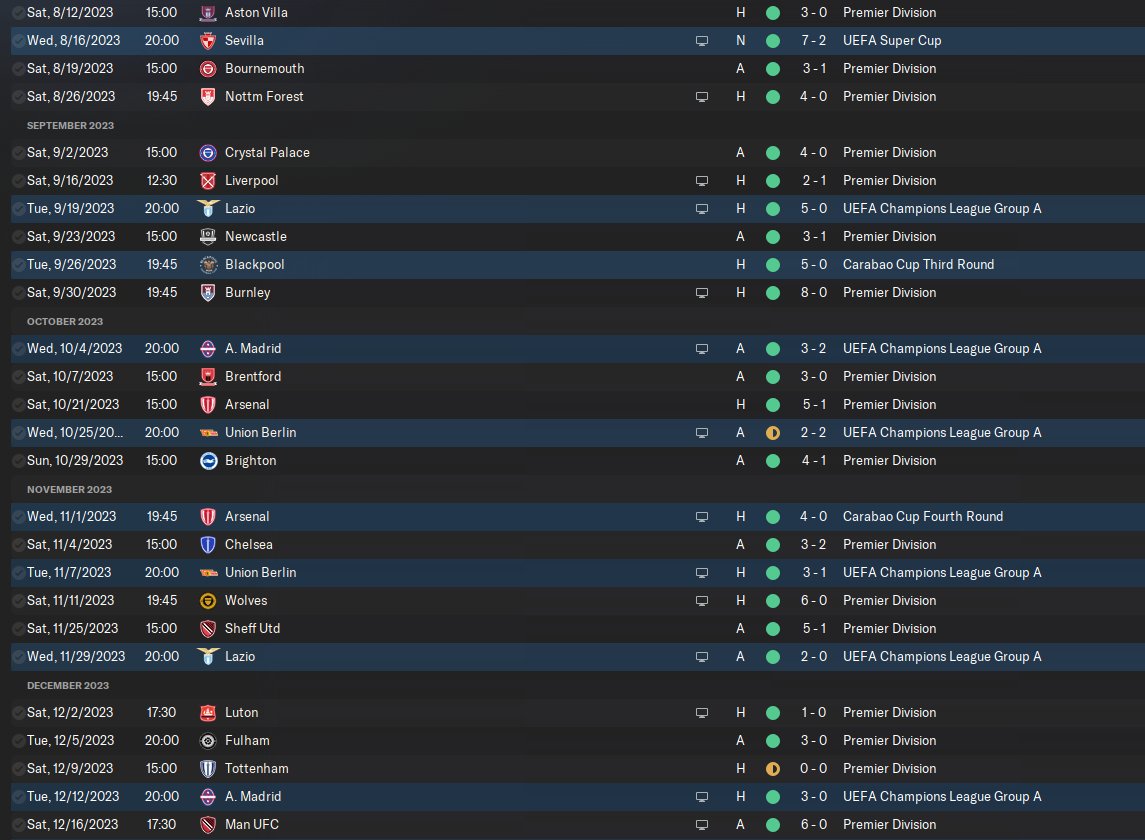The image size is (1145, 840).
Task: Click the Tottenham club crest
Action: tap(208, 768)
